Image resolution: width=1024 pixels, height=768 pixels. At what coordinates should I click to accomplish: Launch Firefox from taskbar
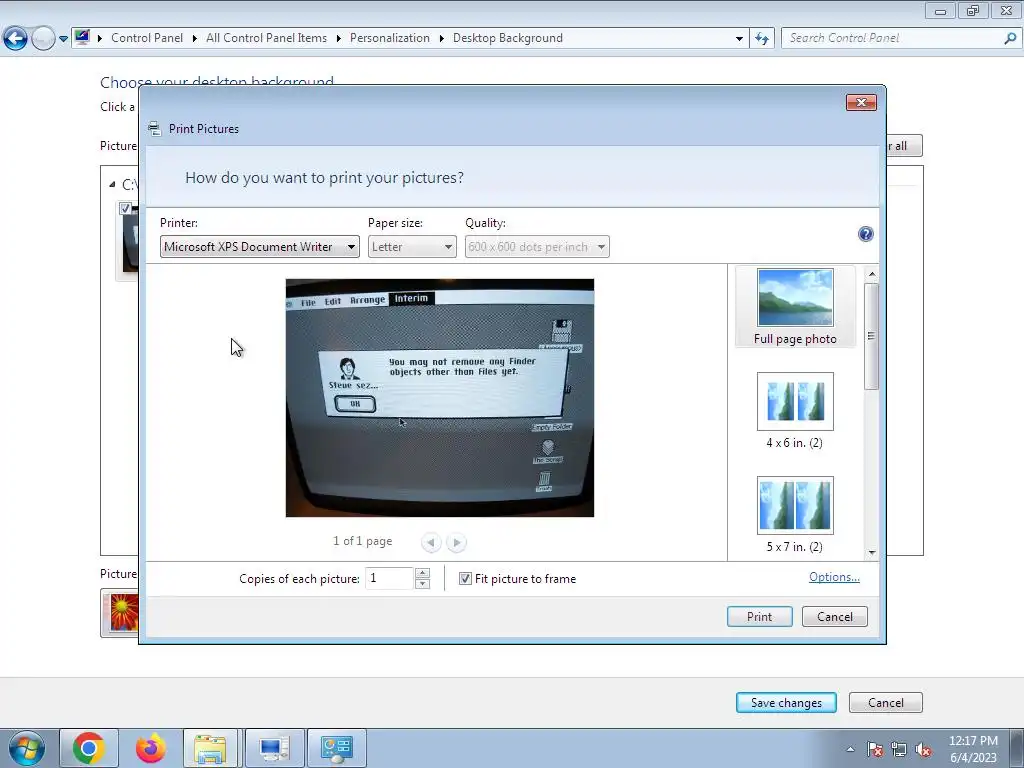[151, 748]
